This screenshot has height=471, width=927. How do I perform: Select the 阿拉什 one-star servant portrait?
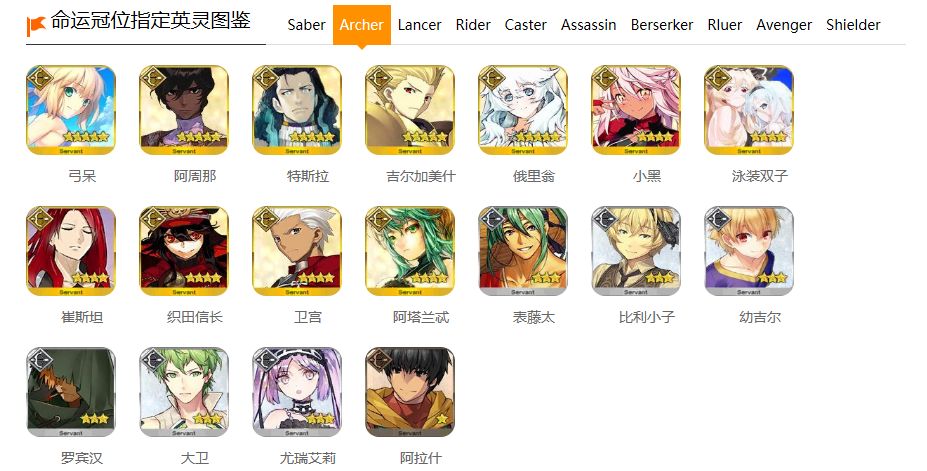(x=410, y=392)
